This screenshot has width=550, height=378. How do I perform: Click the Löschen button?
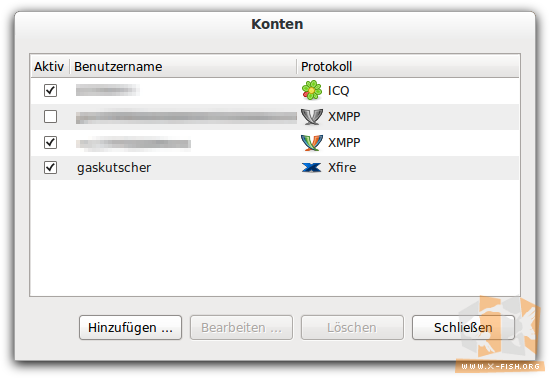(352, 328)
